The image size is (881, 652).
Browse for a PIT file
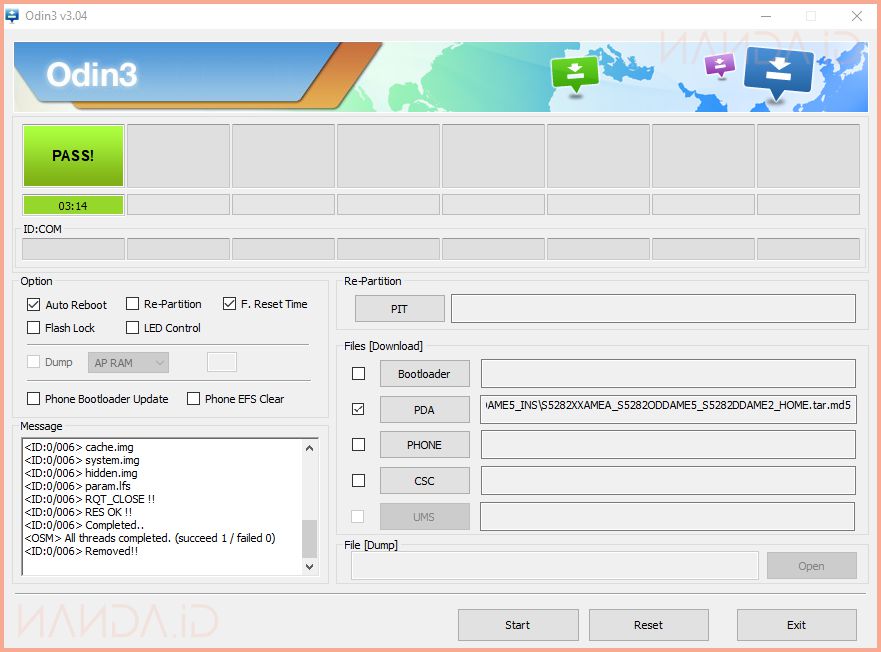(399, 309)
